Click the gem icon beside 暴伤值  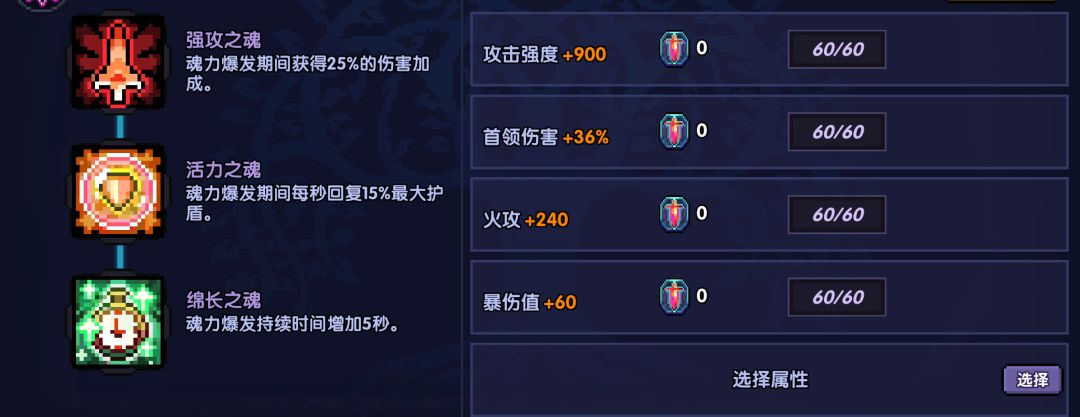(x=674, y=297)
